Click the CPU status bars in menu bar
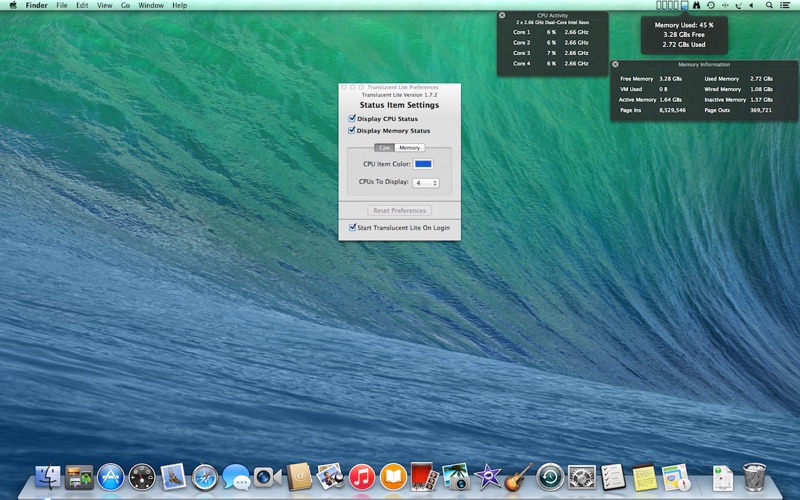The width and height of the screenshot is (800, 500). tap(667, 5)
